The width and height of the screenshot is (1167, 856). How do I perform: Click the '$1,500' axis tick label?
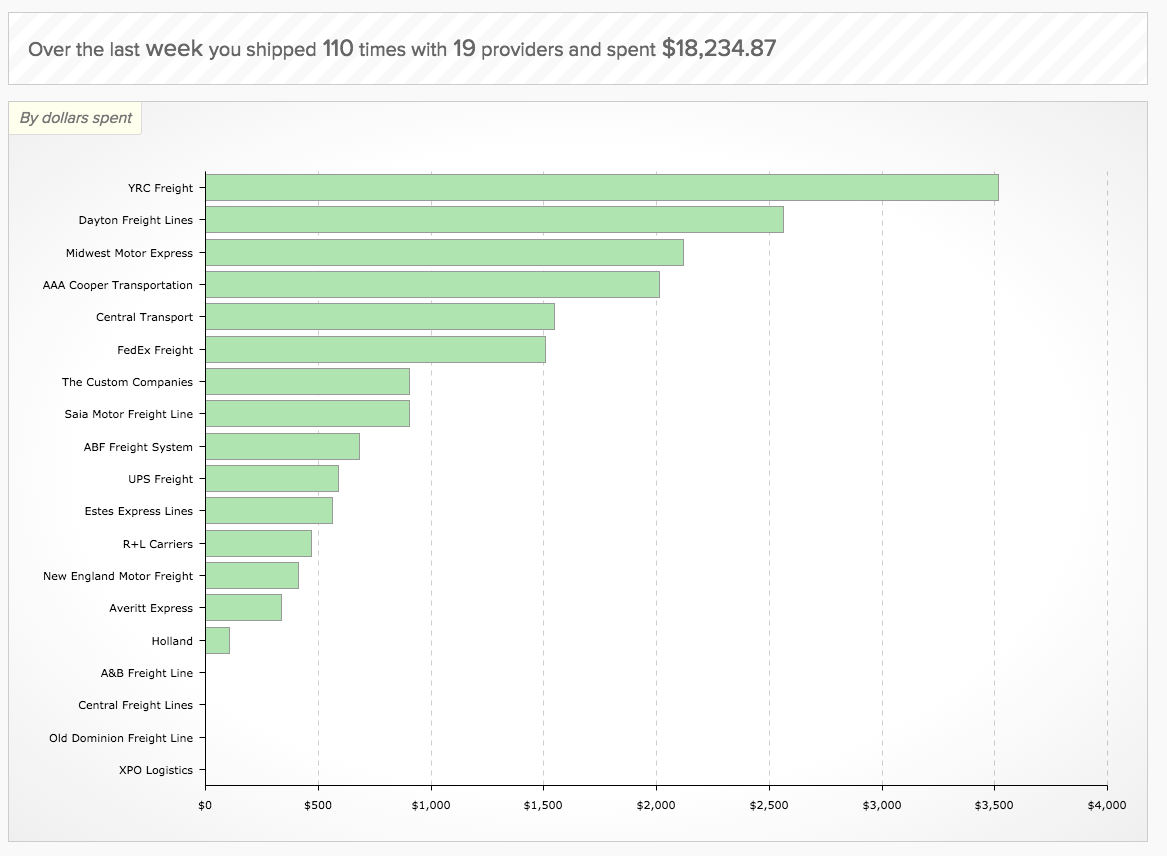point(543,805)
